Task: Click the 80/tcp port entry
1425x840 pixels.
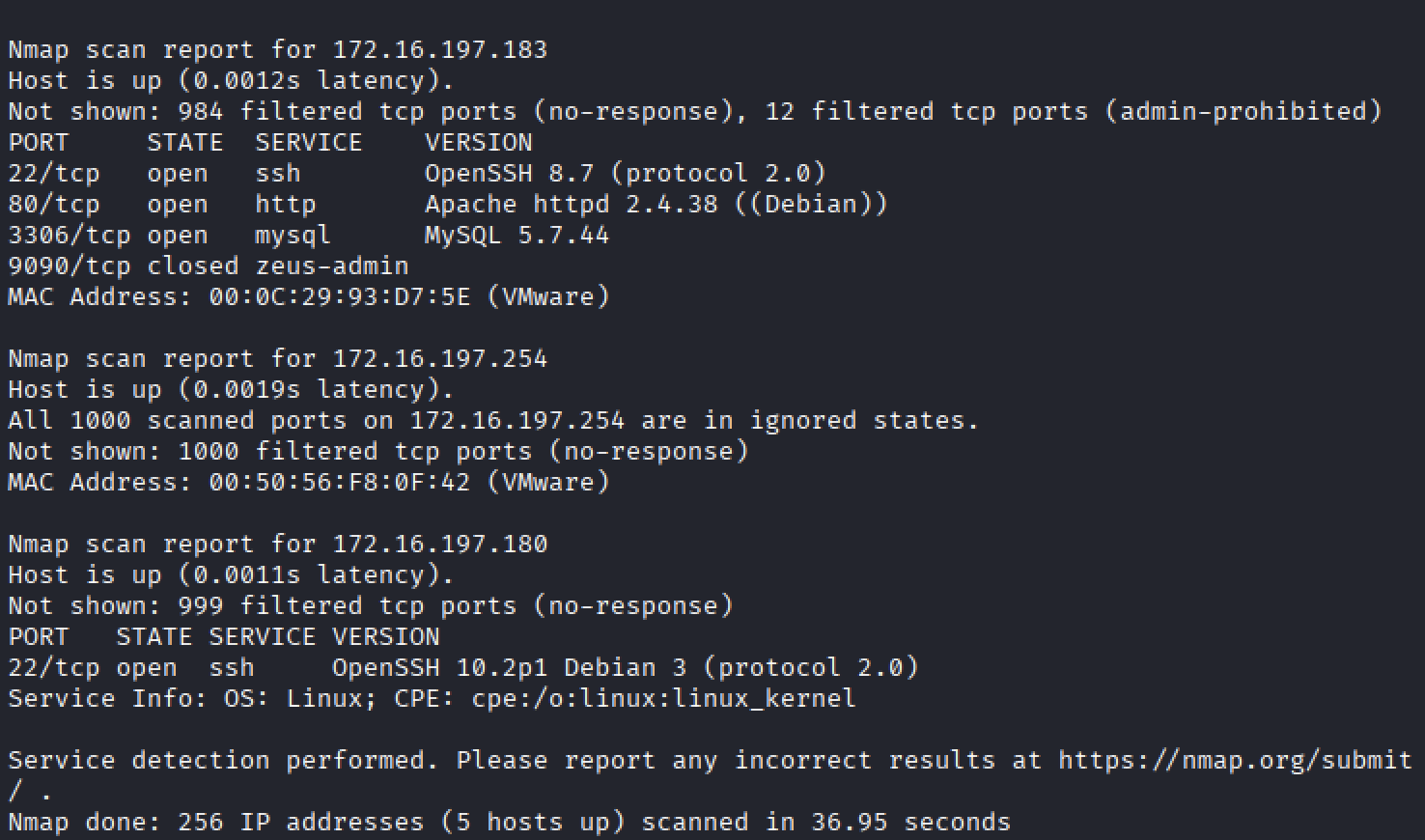Action: click(x=53, y=205)
